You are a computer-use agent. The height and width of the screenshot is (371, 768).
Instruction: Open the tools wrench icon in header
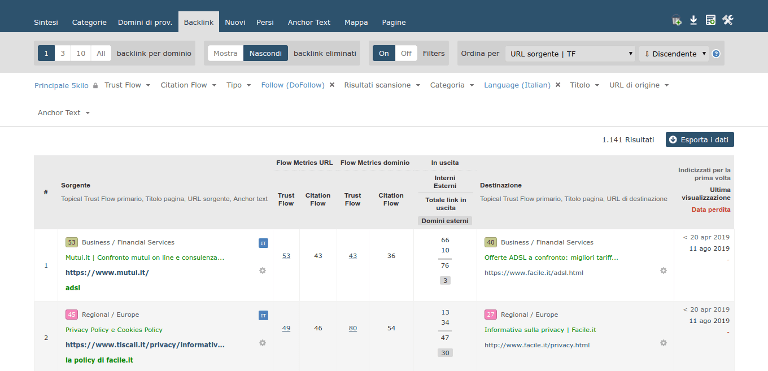727,20
